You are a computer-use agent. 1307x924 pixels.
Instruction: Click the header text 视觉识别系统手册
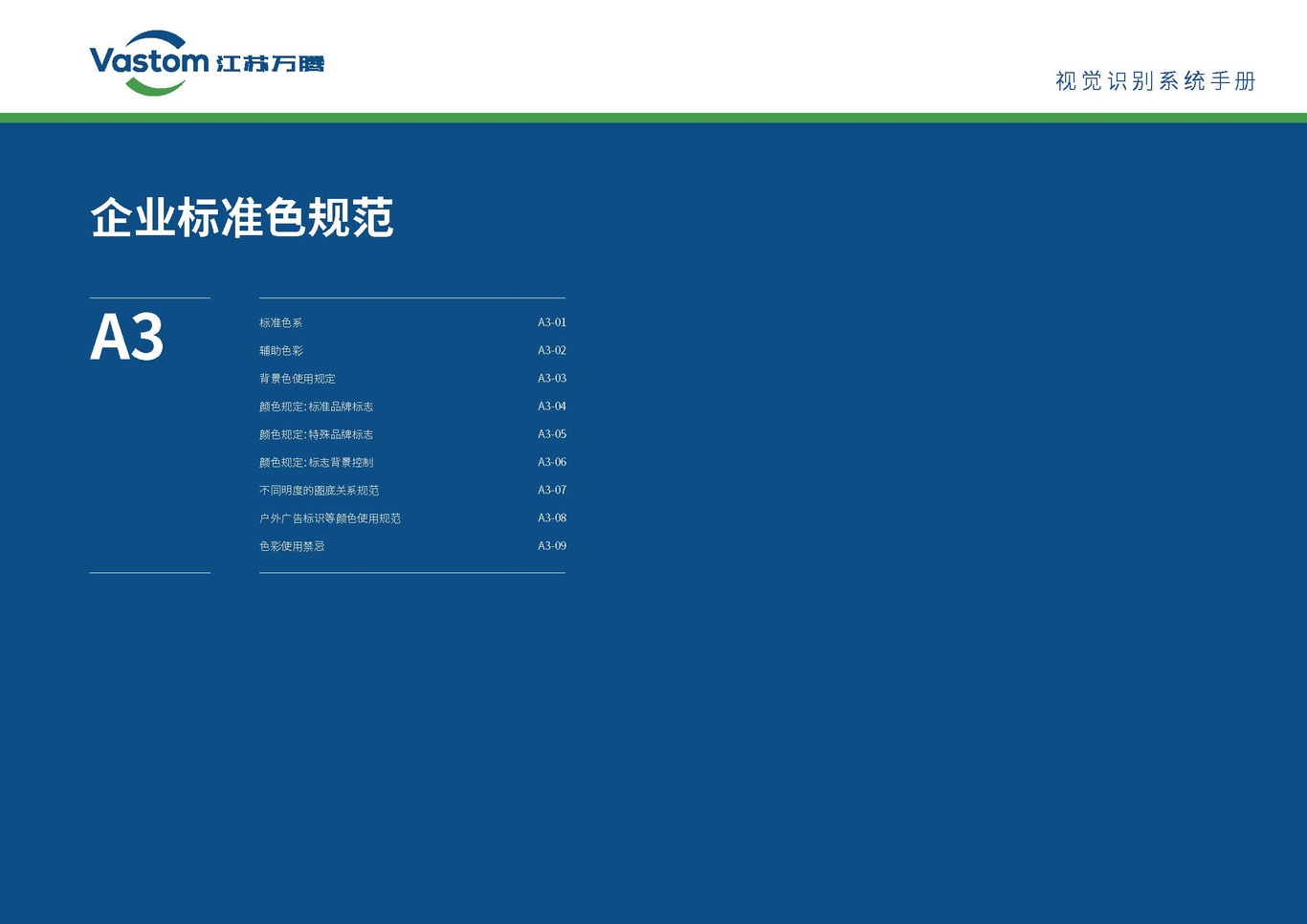(x=1155, y=81)
